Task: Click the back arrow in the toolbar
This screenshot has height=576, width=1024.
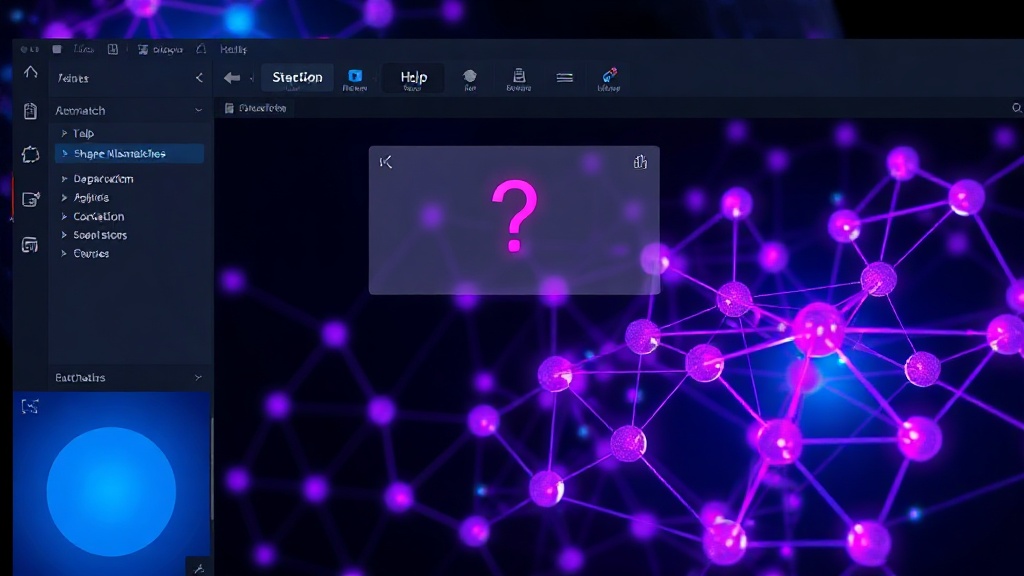Action: point(232,78)
